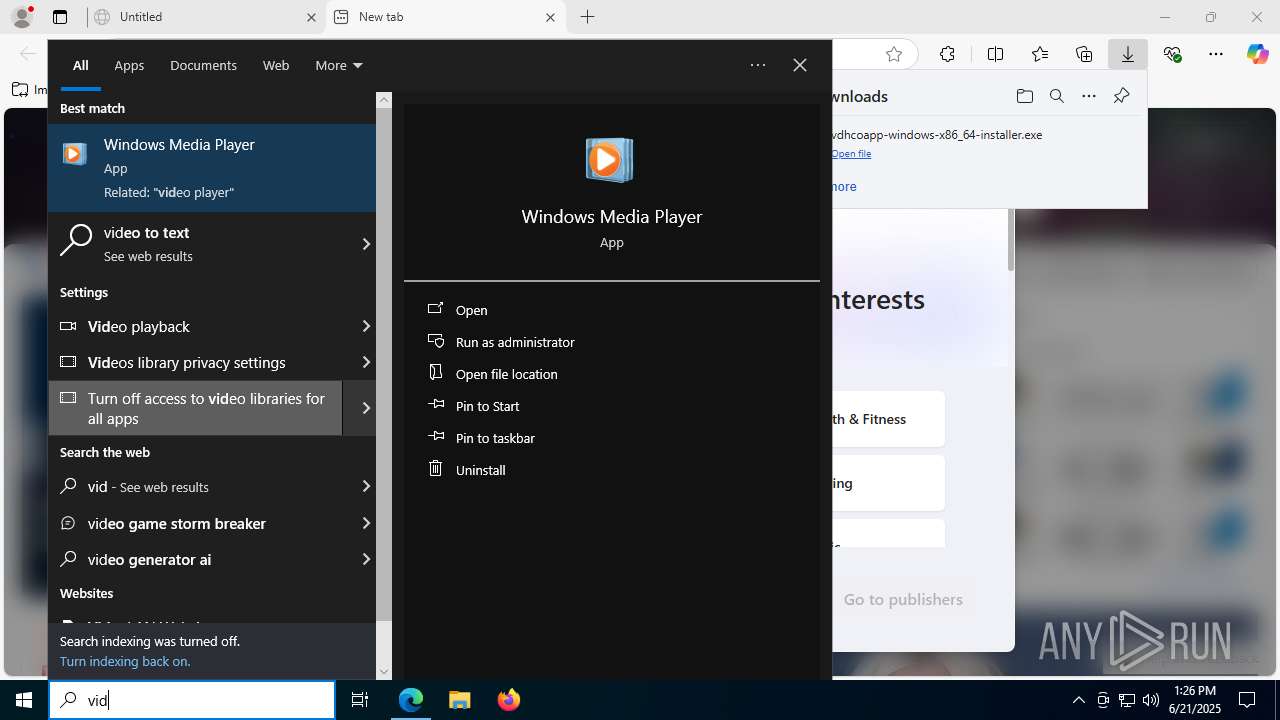Click the taskbar search input box
Viewport: 1280px width, 720px height.
click(192, 700)
